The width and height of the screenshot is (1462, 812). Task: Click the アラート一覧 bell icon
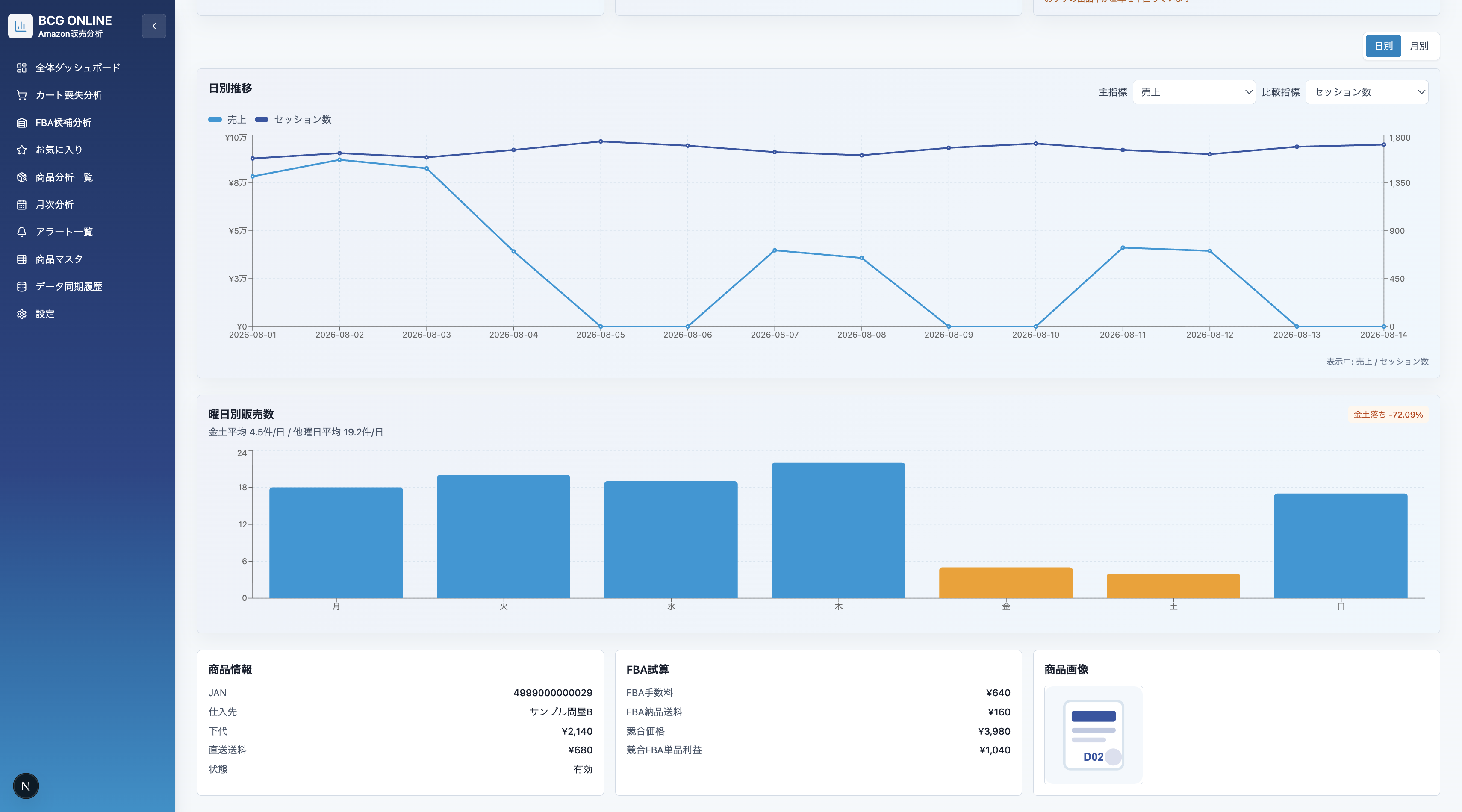(x=21, y=232)
